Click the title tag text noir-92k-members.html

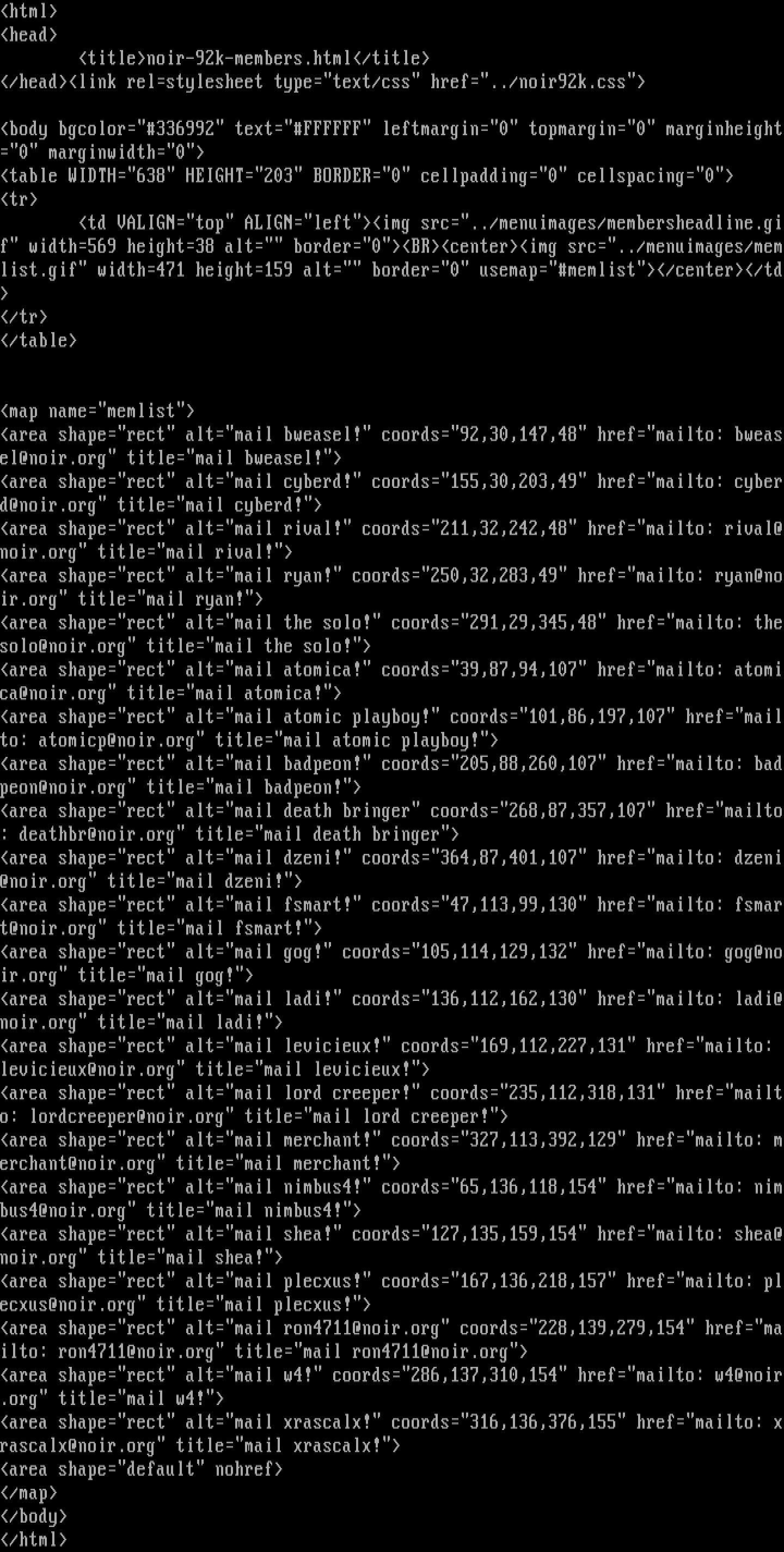coord(249,58)
